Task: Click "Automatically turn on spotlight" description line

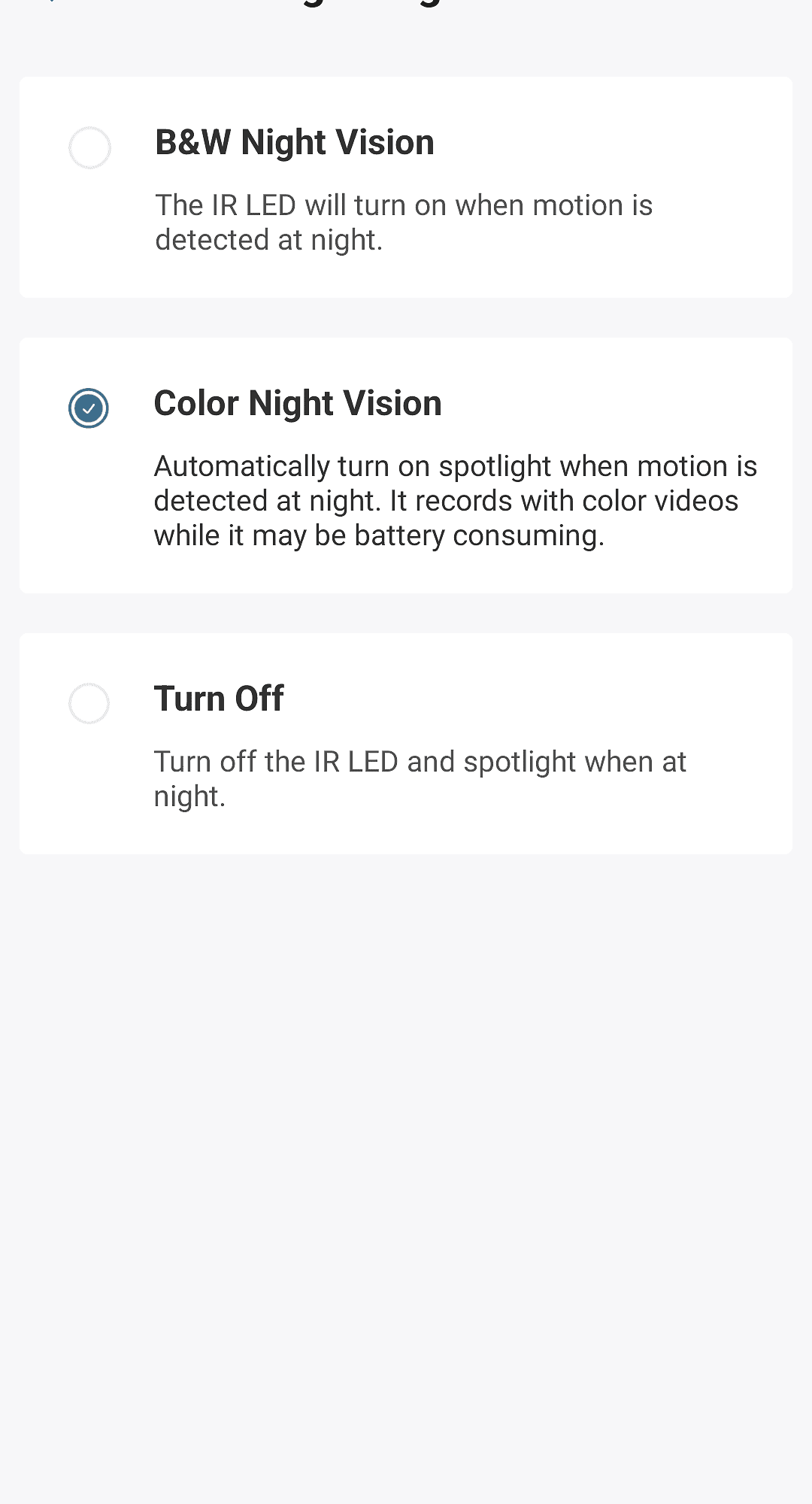Action: pyautogui.click(x=455, y=466)
